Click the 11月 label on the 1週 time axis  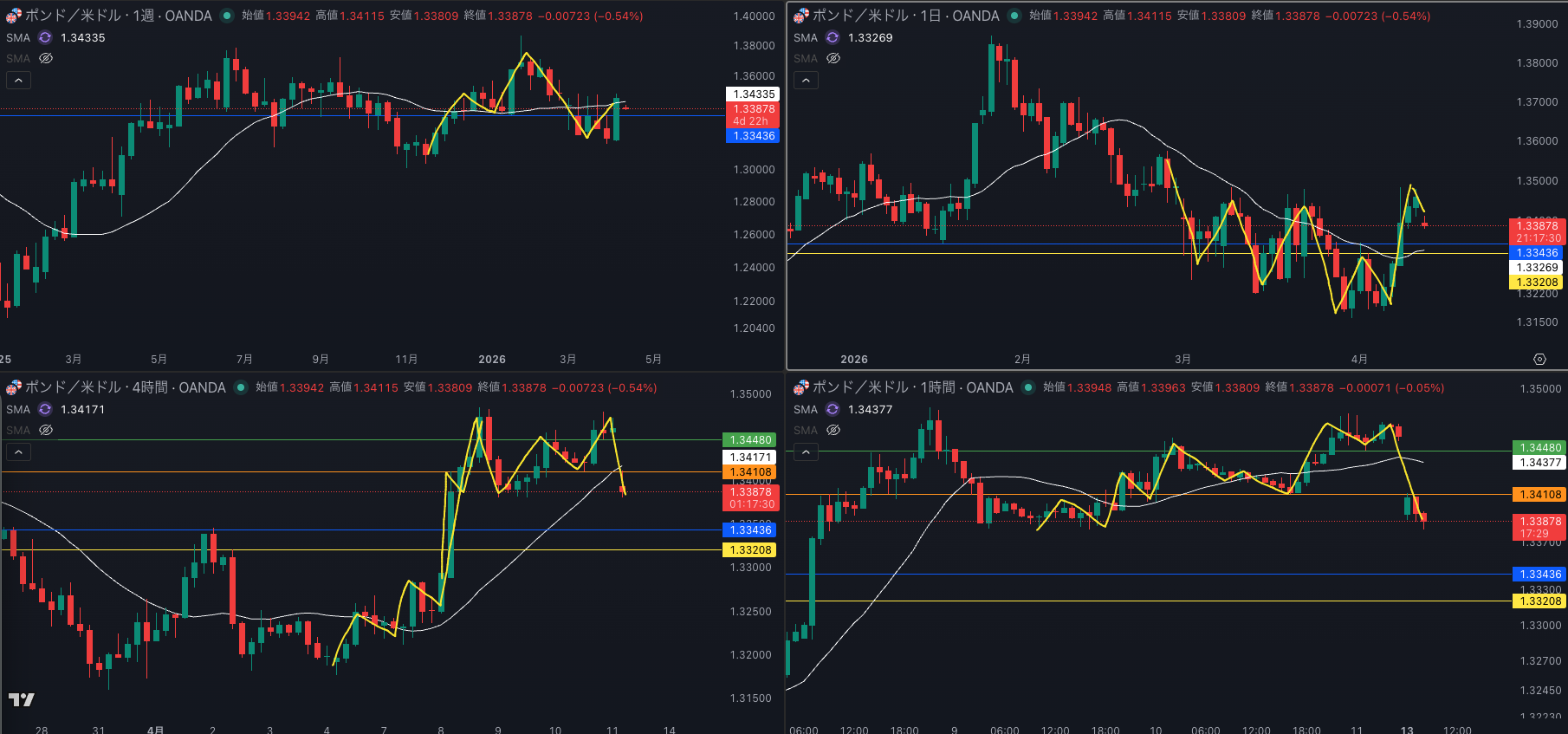click(x=406, y=359)
